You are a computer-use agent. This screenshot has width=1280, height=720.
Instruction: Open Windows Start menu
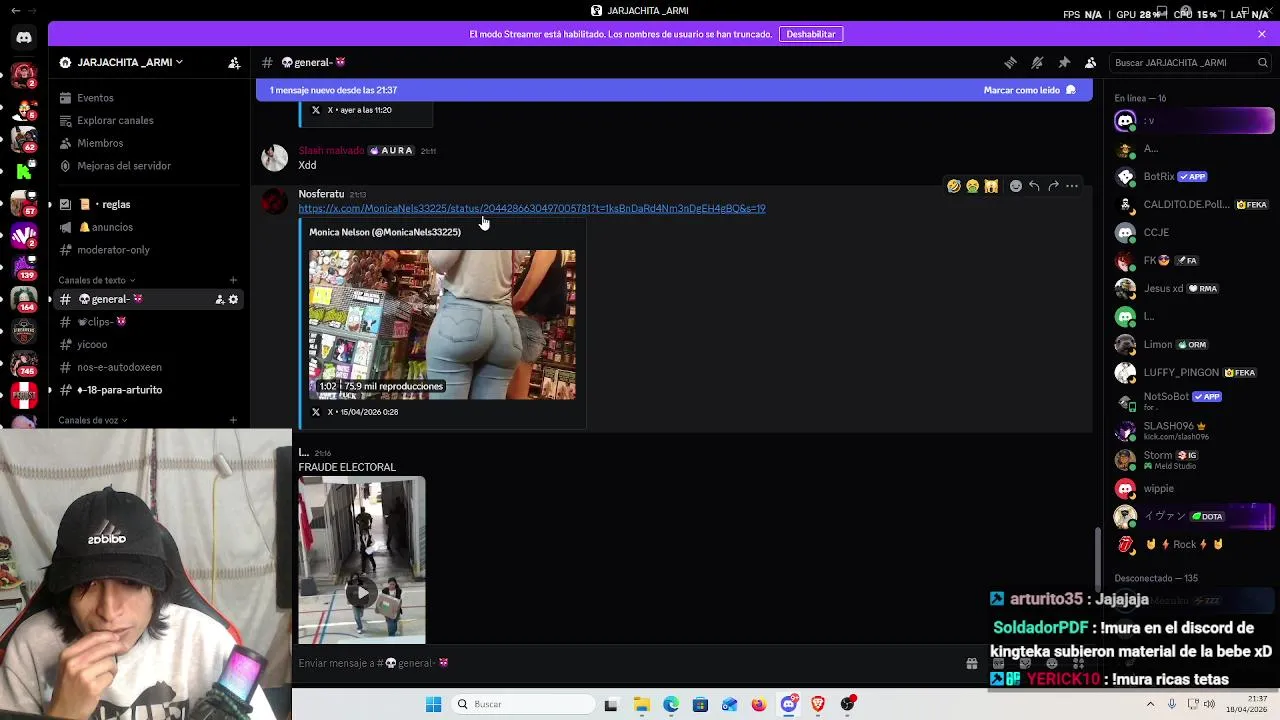433,704
